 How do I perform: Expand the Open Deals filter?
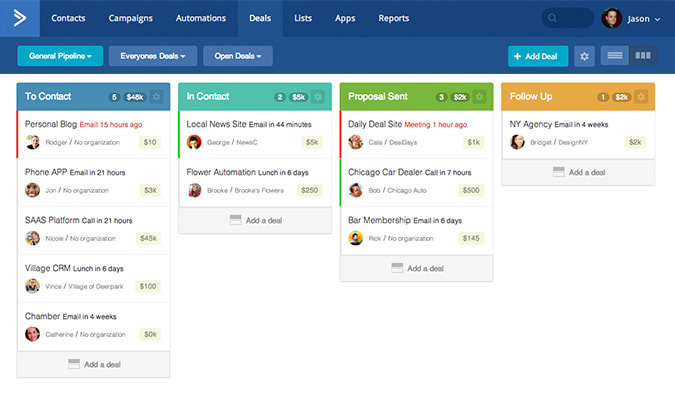[238, 56]
